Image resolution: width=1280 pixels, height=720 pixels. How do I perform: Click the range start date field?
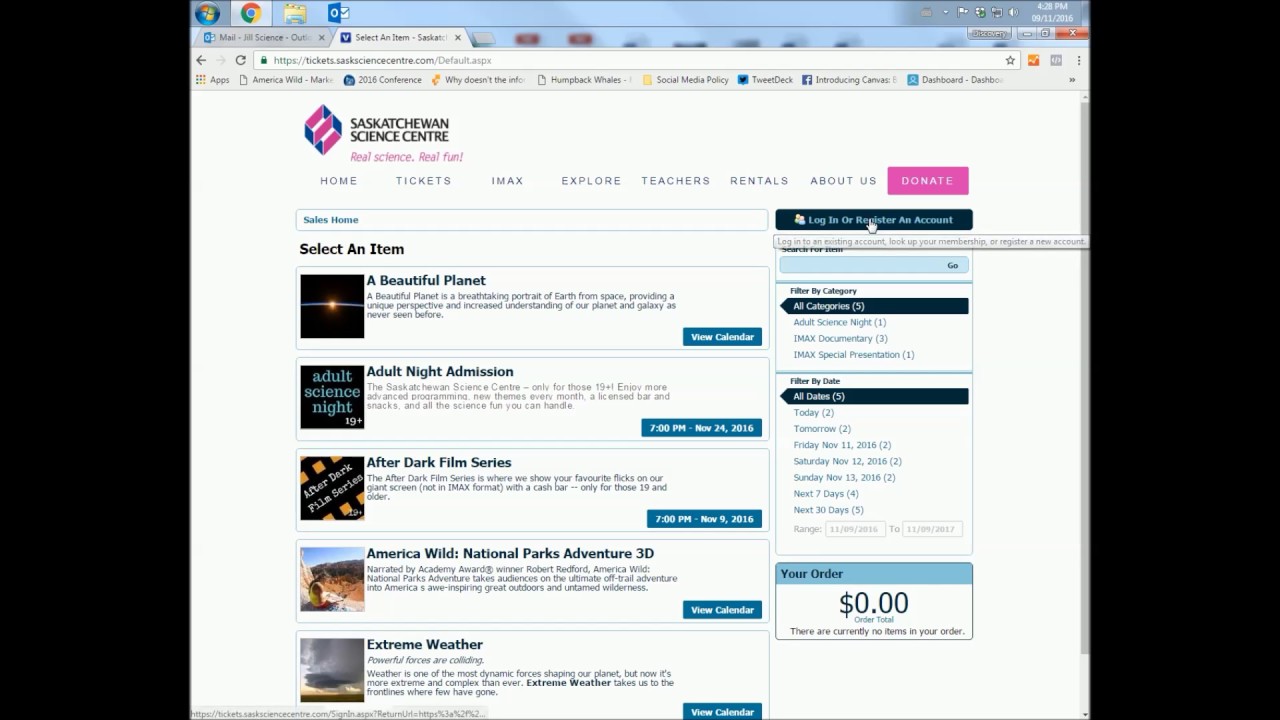855,529
